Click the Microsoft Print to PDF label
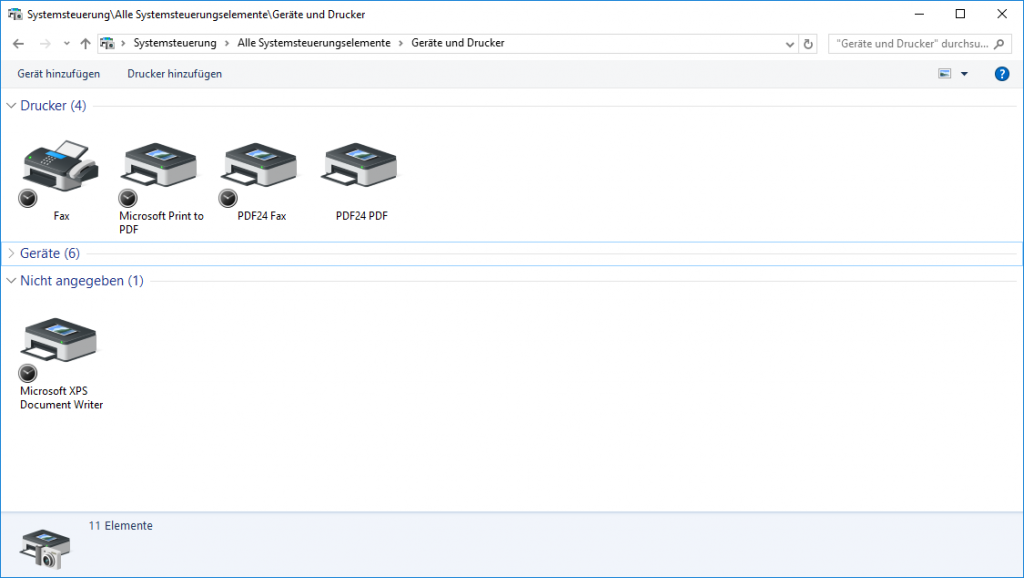 click(x=161, y=223)
